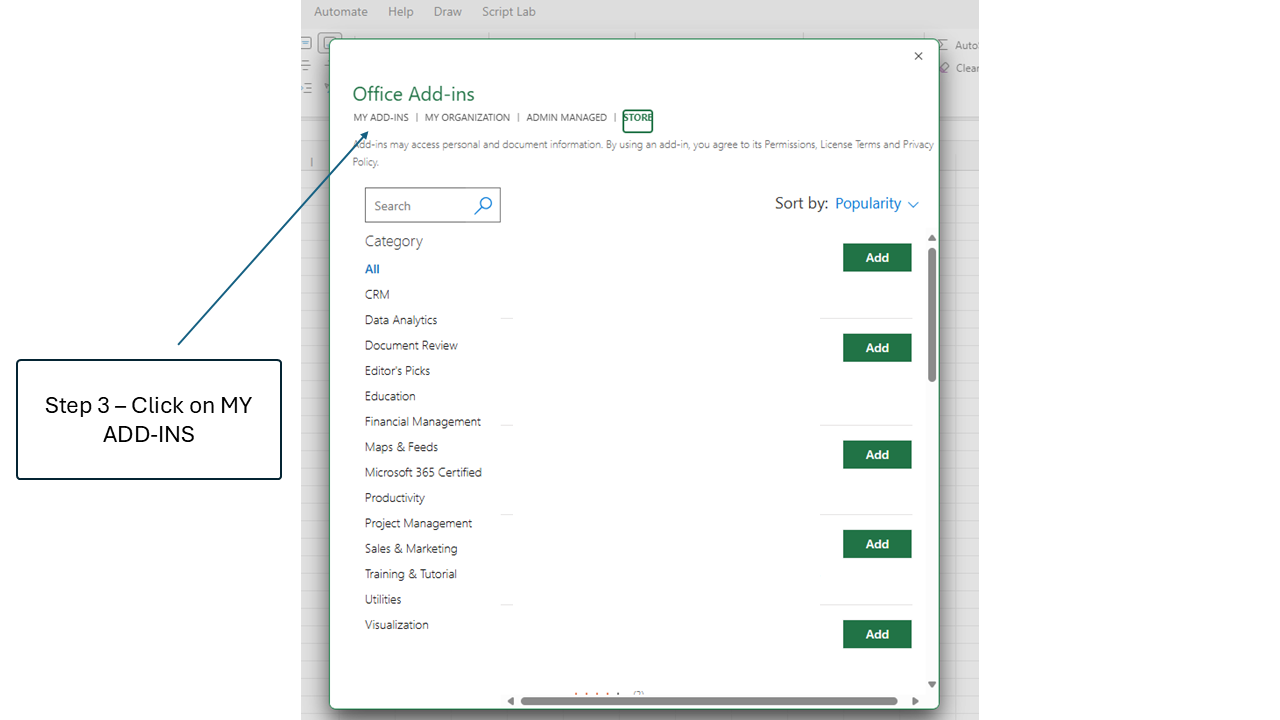Click the first Add button

coord(877,257)
